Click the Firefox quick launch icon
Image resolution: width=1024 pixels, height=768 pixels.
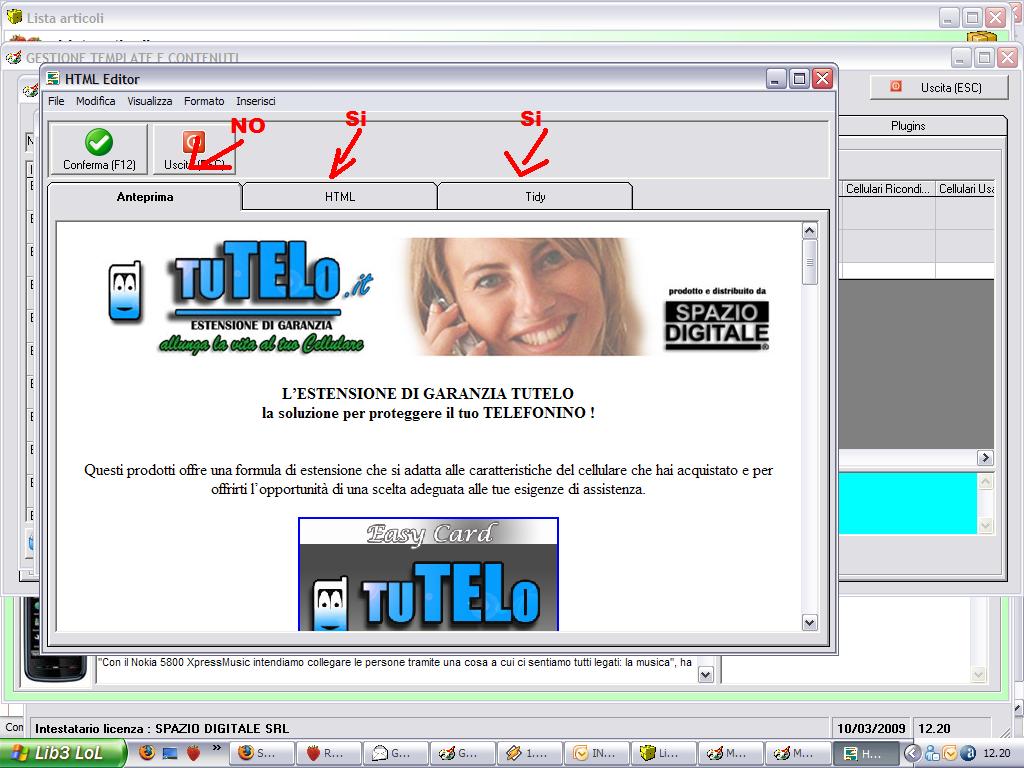[x=147, y=752]
